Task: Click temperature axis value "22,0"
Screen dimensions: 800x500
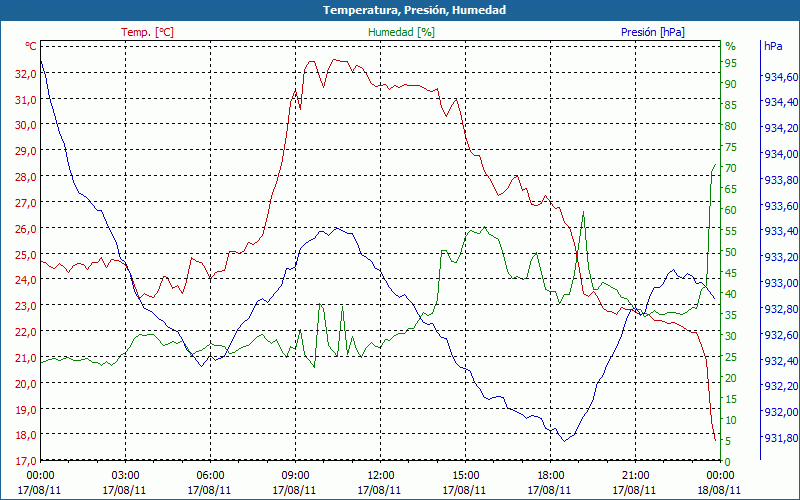Action: coord(26,332)
